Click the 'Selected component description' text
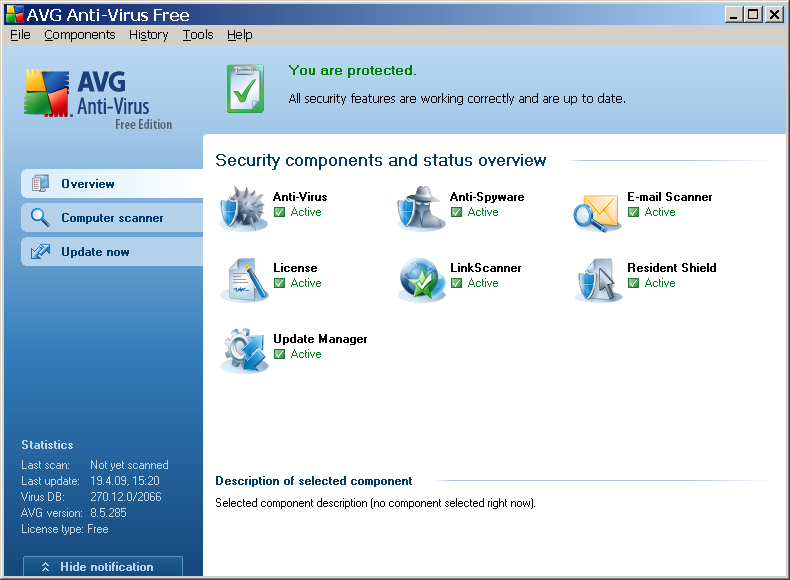This screenshot has height=580, width=790. [375, 503]
